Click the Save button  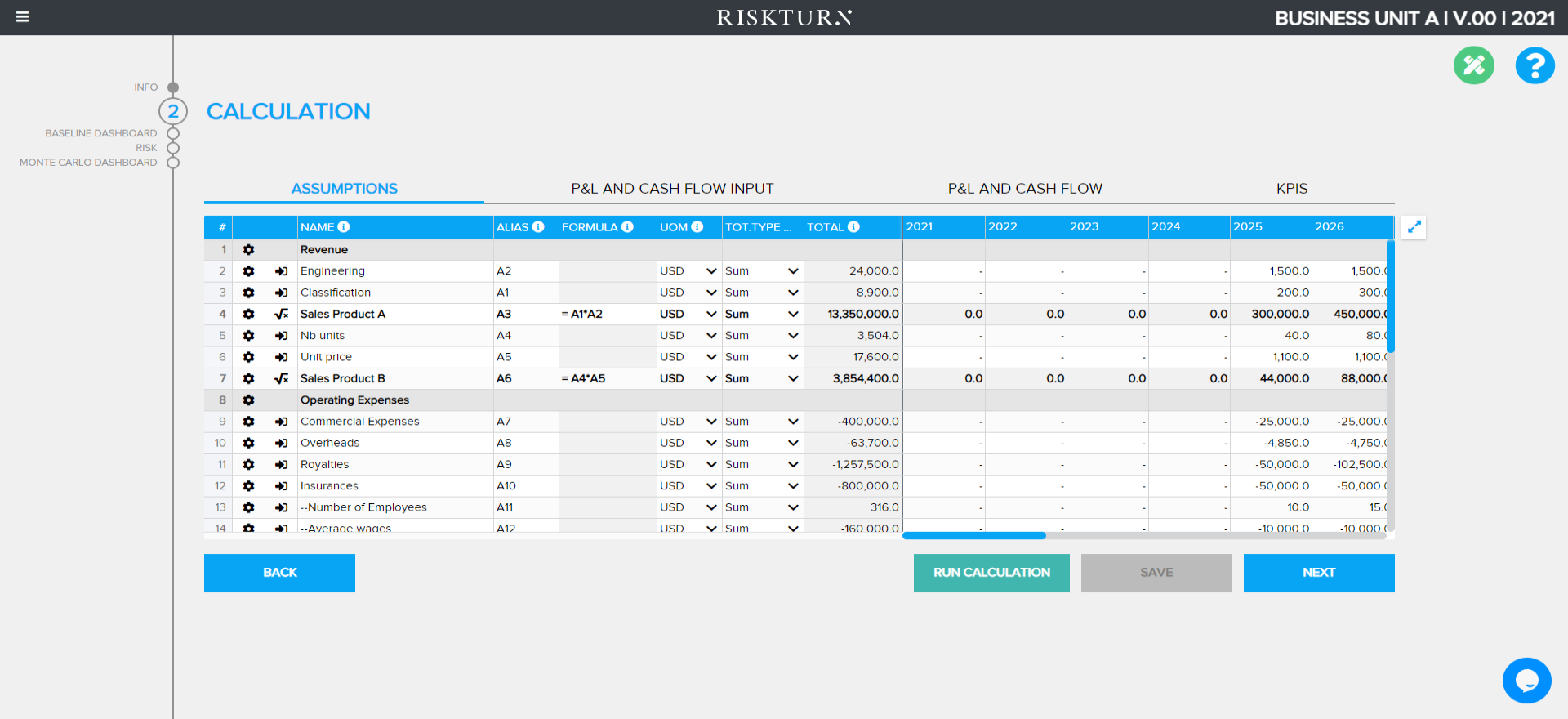tap(1156, 573)
